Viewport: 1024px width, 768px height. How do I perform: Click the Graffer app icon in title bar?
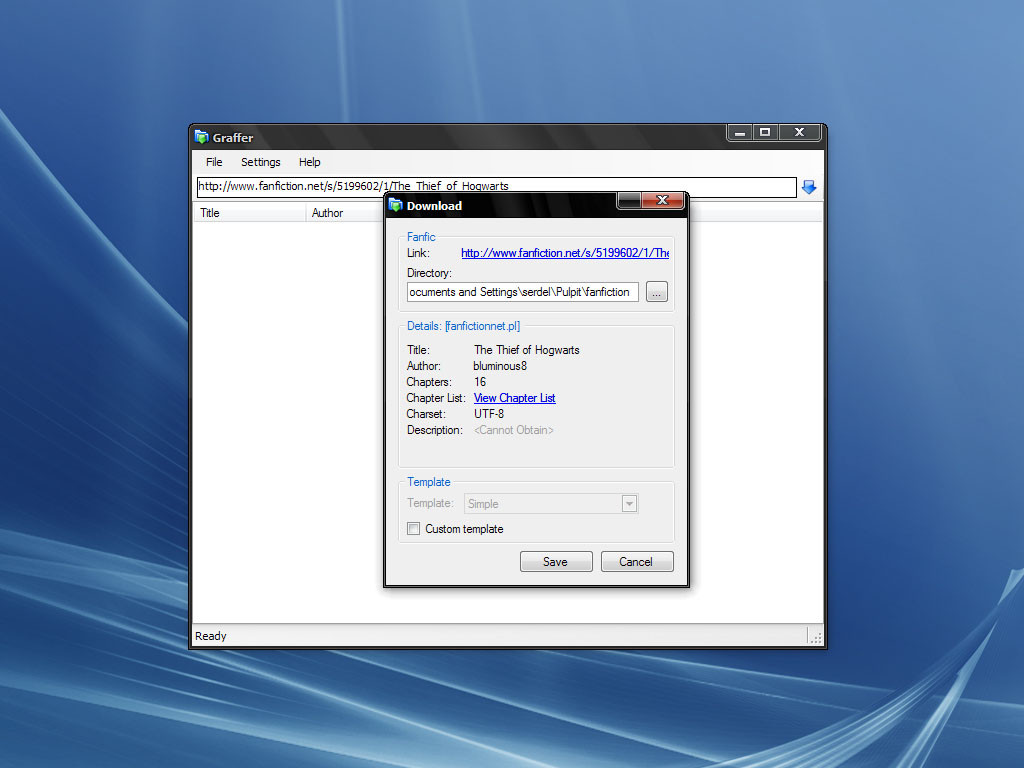click(x=202, y=137)
